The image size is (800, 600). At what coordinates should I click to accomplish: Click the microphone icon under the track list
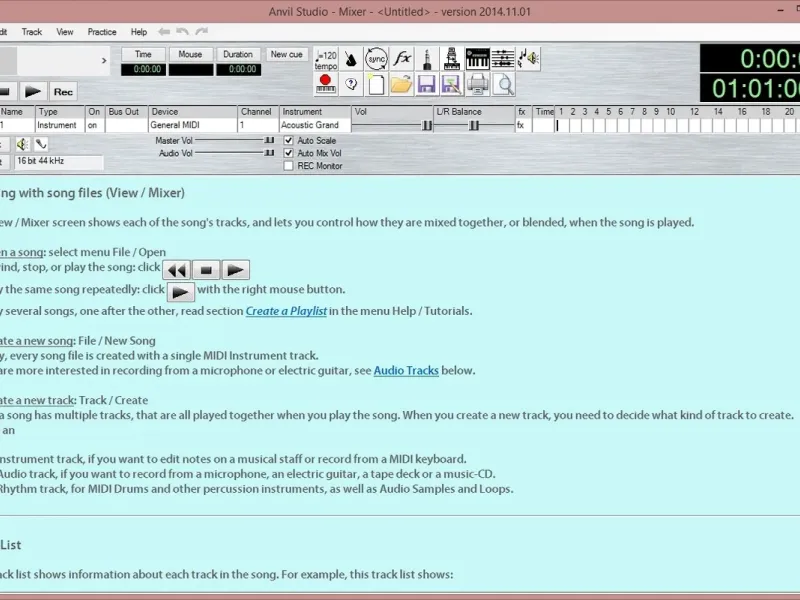41,145
